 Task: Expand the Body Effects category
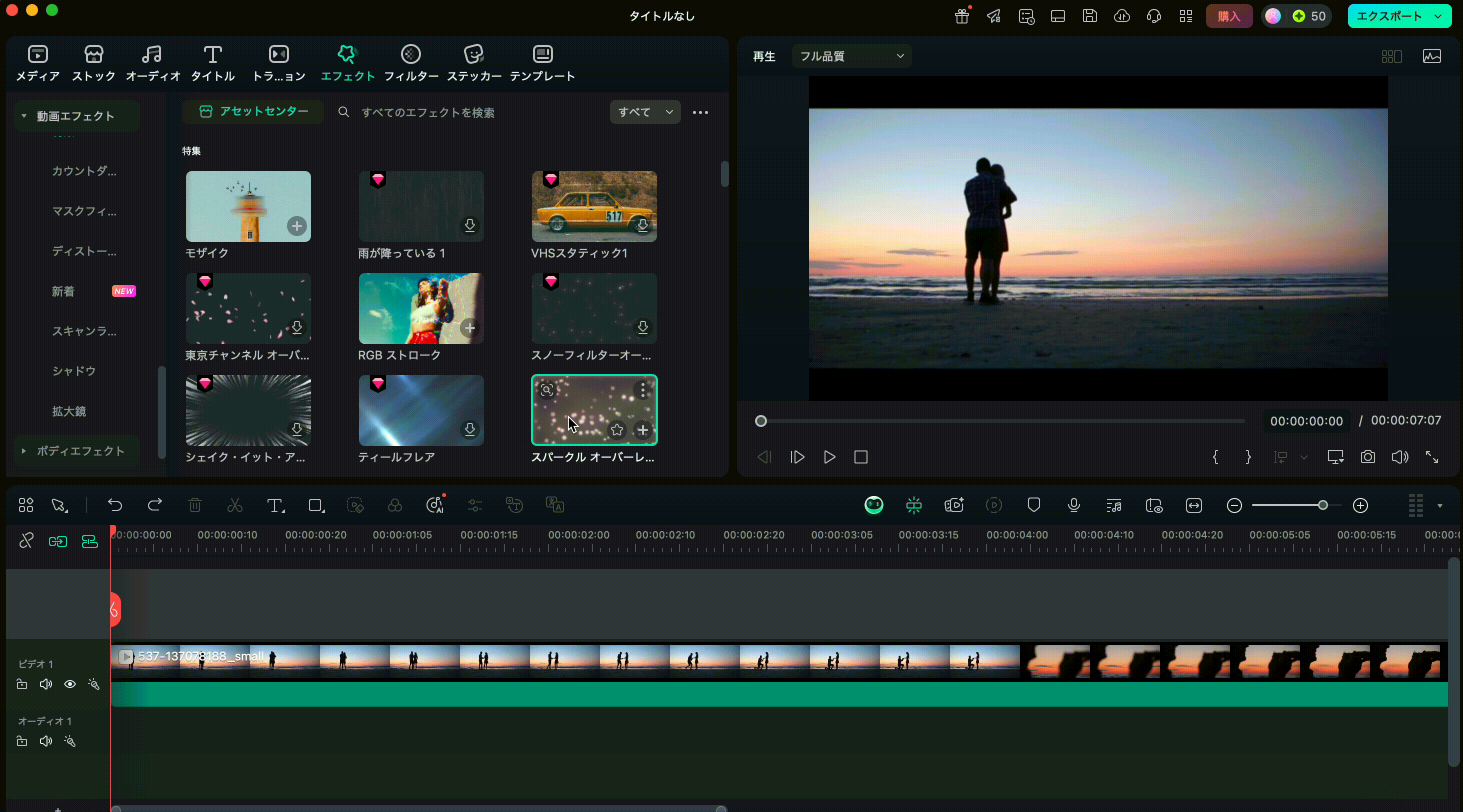coord(24,451)
